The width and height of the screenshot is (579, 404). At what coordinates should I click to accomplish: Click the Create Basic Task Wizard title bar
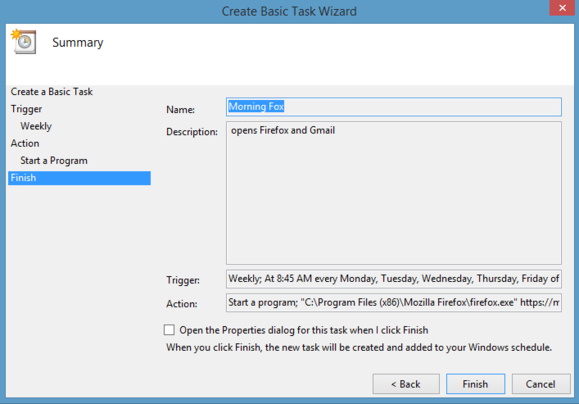[289, 11]
